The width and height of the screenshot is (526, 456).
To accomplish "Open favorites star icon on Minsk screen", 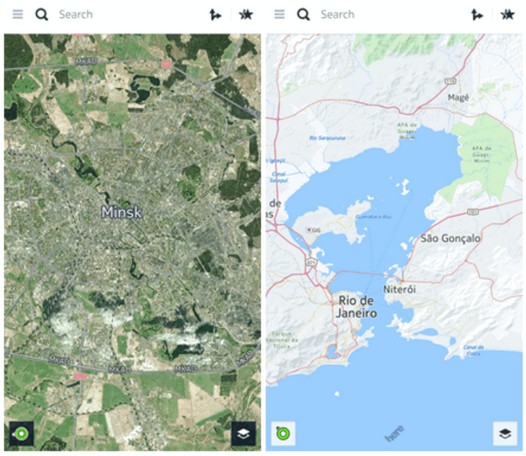I will pos(246,15).
